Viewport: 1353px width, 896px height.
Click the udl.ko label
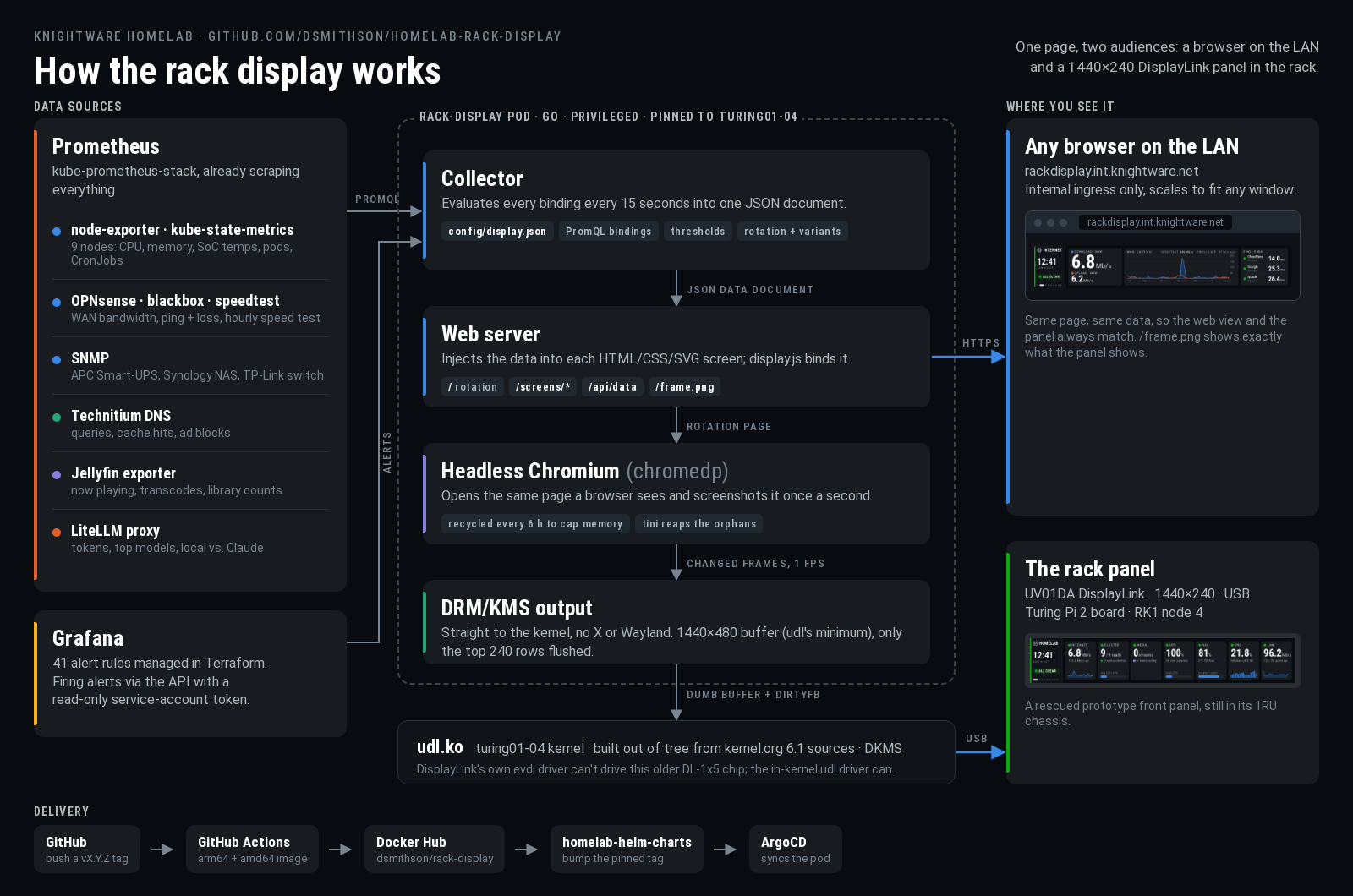pyautogui.click(x=440, y=747)
